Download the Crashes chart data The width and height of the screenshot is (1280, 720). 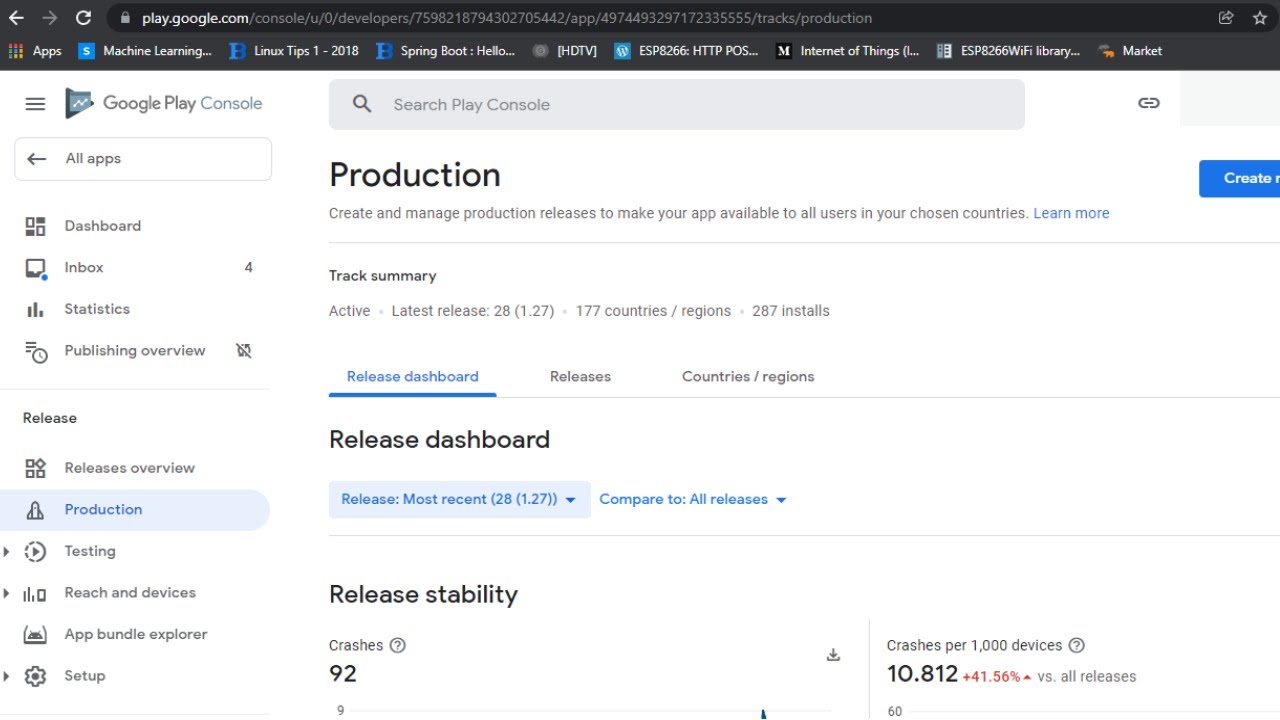(833, 655)
